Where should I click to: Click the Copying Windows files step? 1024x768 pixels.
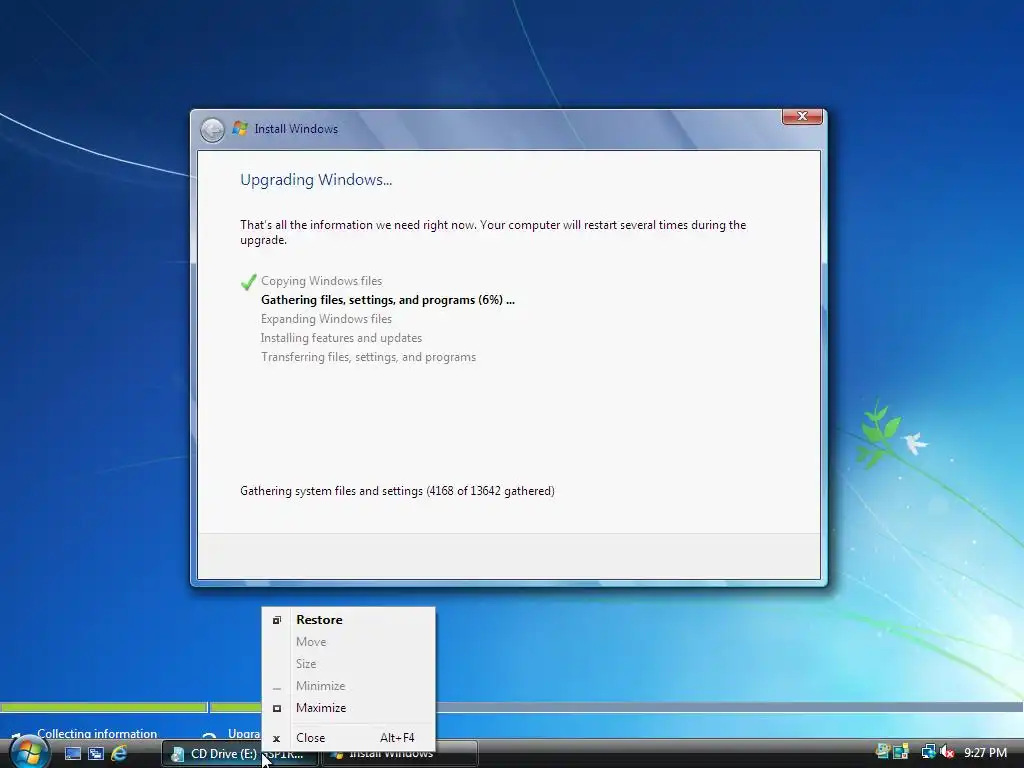(x=321, y=281)
